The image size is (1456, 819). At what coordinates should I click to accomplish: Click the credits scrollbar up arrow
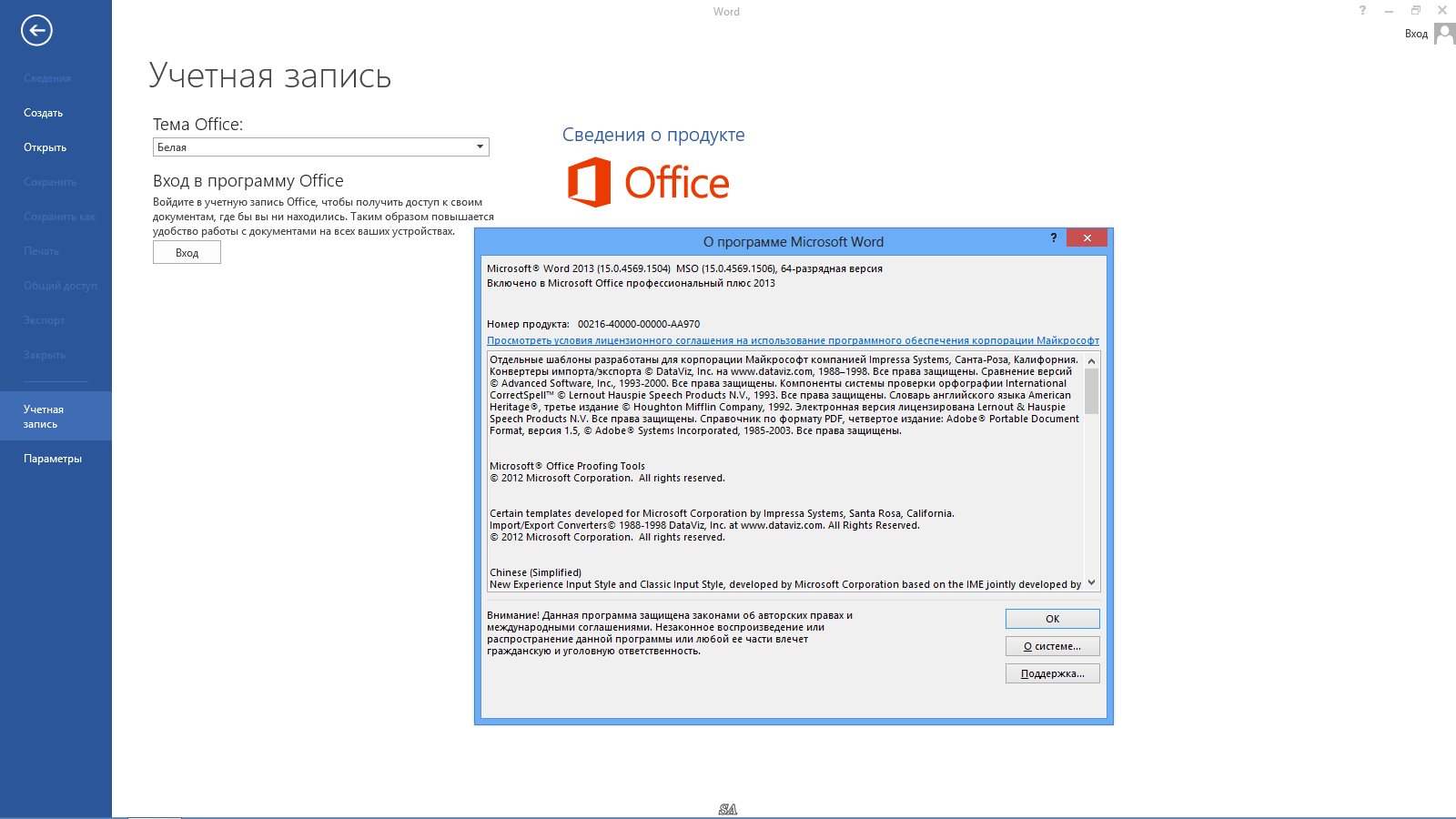tap(1092, 360)
